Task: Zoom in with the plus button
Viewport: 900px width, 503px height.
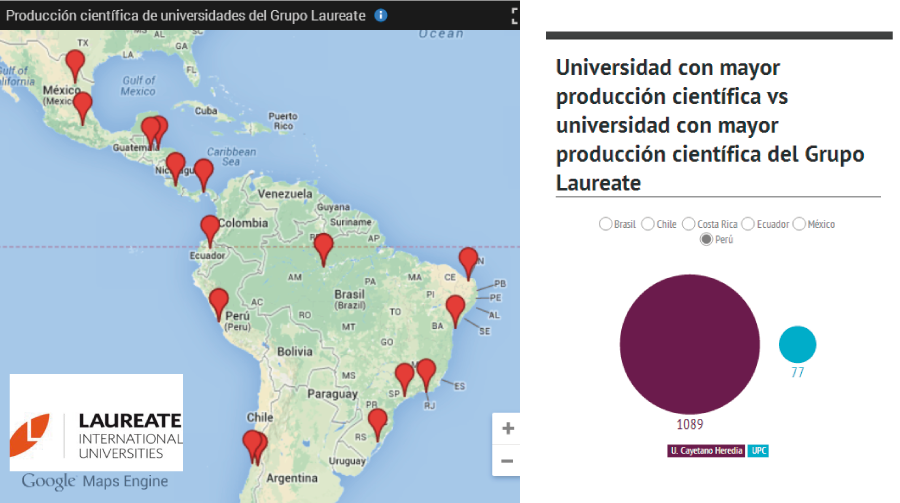Action: pyautogui.click(x=507, y=429)
